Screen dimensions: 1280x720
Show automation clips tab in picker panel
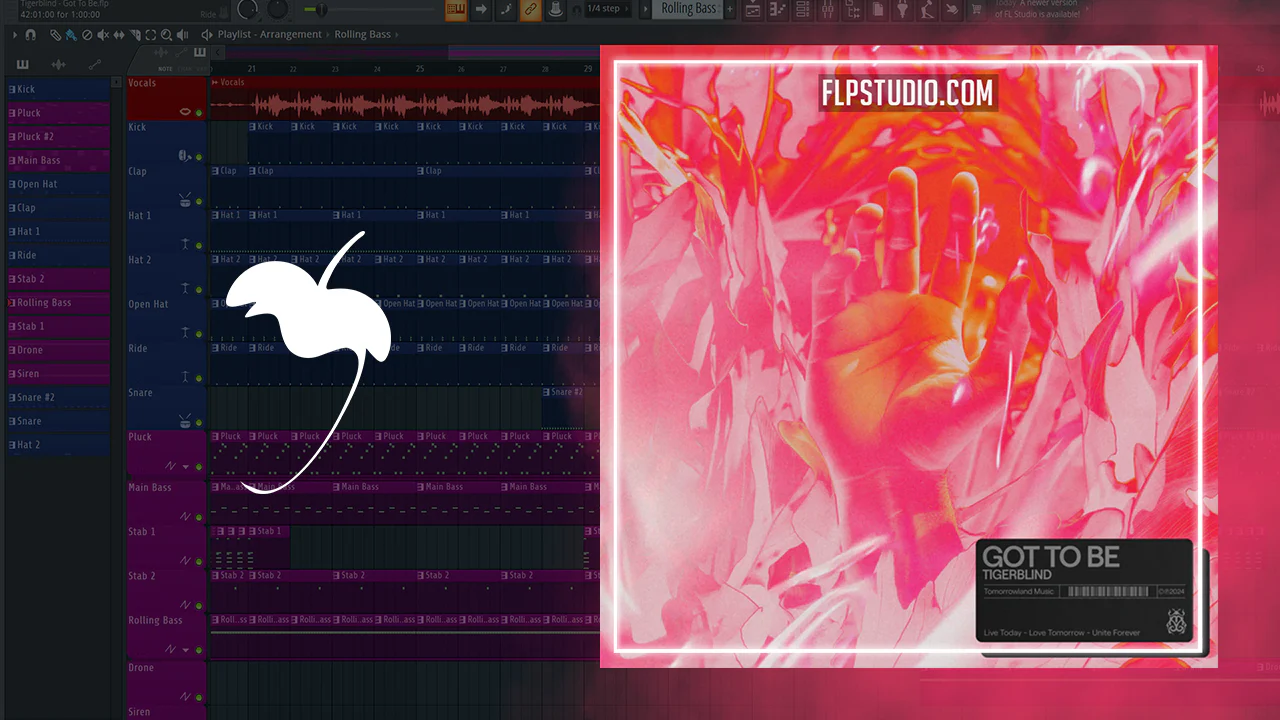(x=95, y=64)
